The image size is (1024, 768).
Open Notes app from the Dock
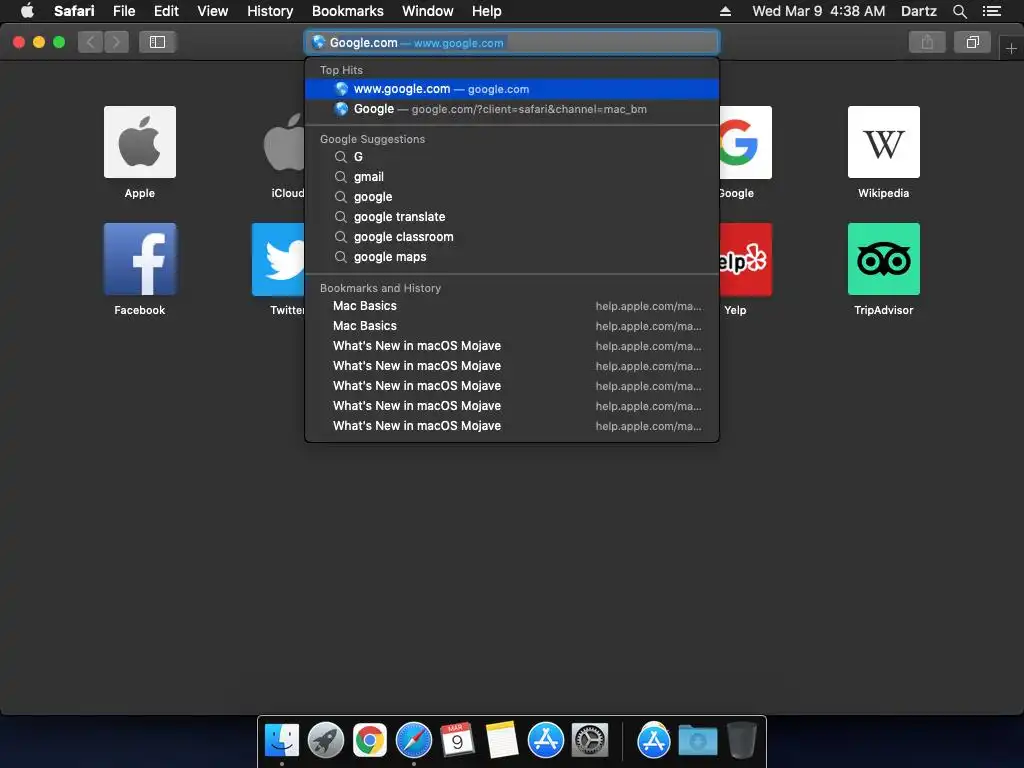(502, 741)
